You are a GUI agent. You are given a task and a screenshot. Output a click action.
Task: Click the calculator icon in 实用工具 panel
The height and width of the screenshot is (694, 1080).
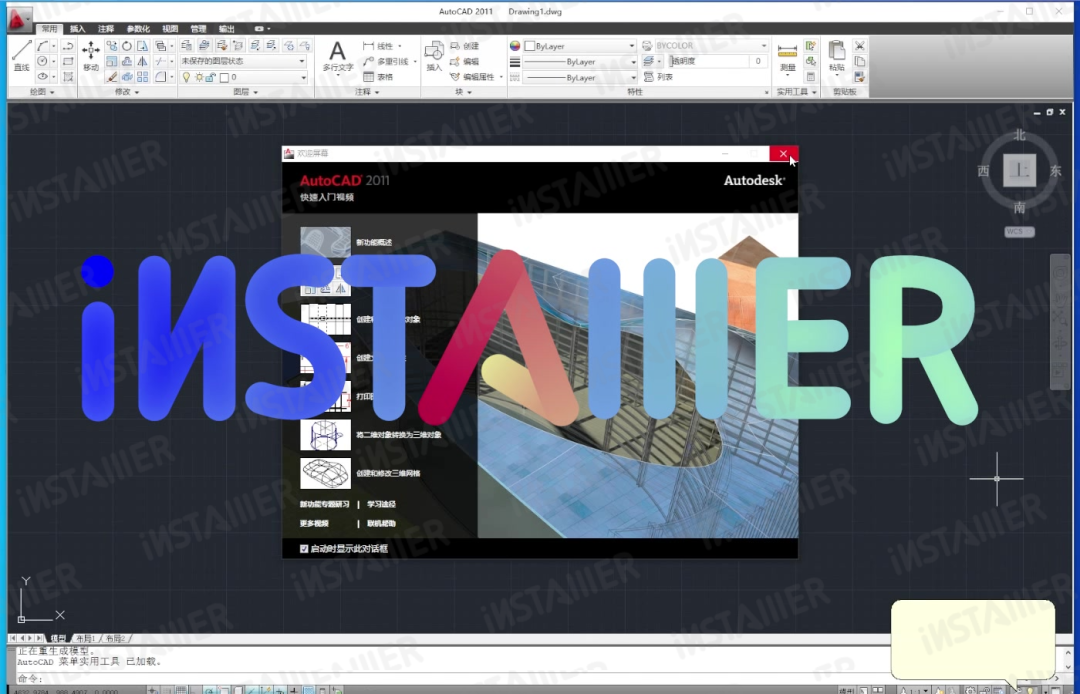811,77
